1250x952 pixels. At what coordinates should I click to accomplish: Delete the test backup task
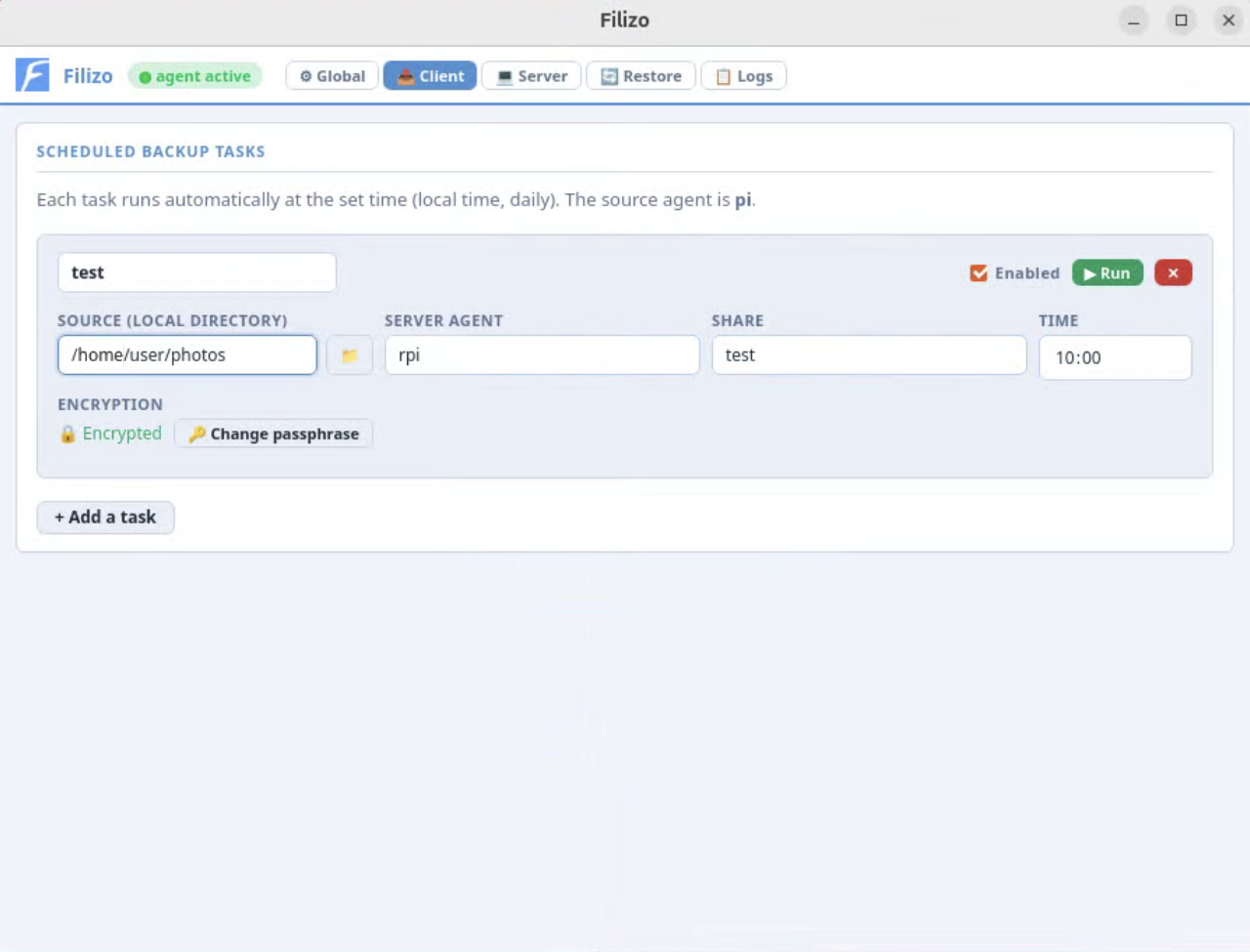coord(1173,273)
